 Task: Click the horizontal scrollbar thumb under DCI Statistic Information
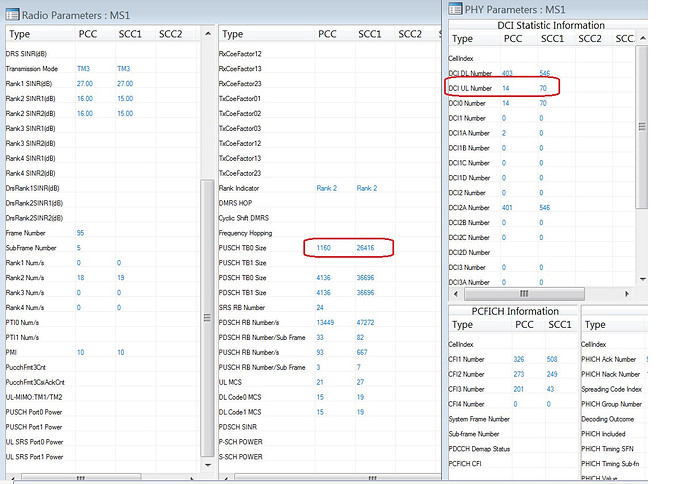click(524, 293)
